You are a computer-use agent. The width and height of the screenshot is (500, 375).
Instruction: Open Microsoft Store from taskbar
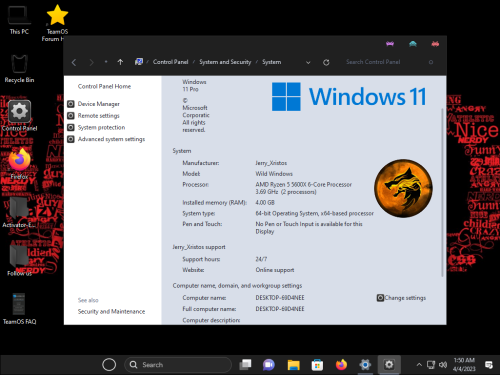[x=317, y=365]
